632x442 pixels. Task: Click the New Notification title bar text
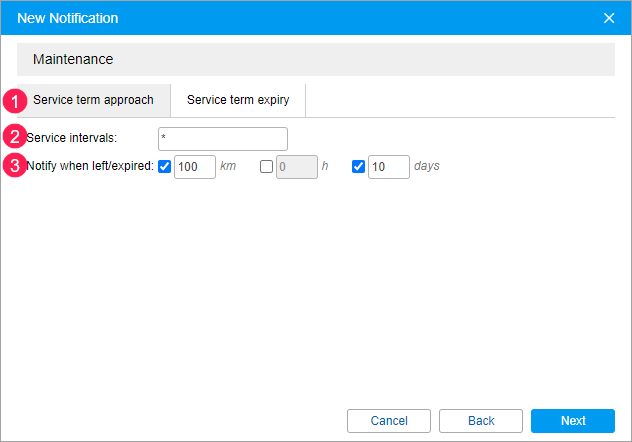coord(68,18)
